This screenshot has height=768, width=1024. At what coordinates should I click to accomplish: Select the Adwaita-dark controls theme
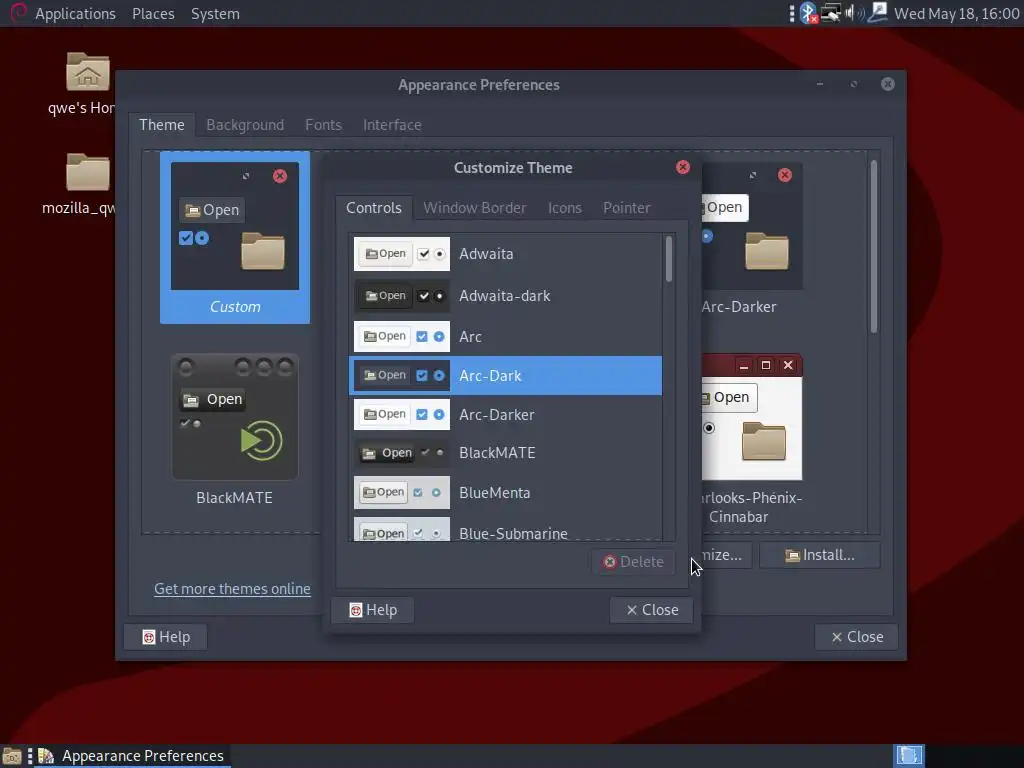coord(505,296)
